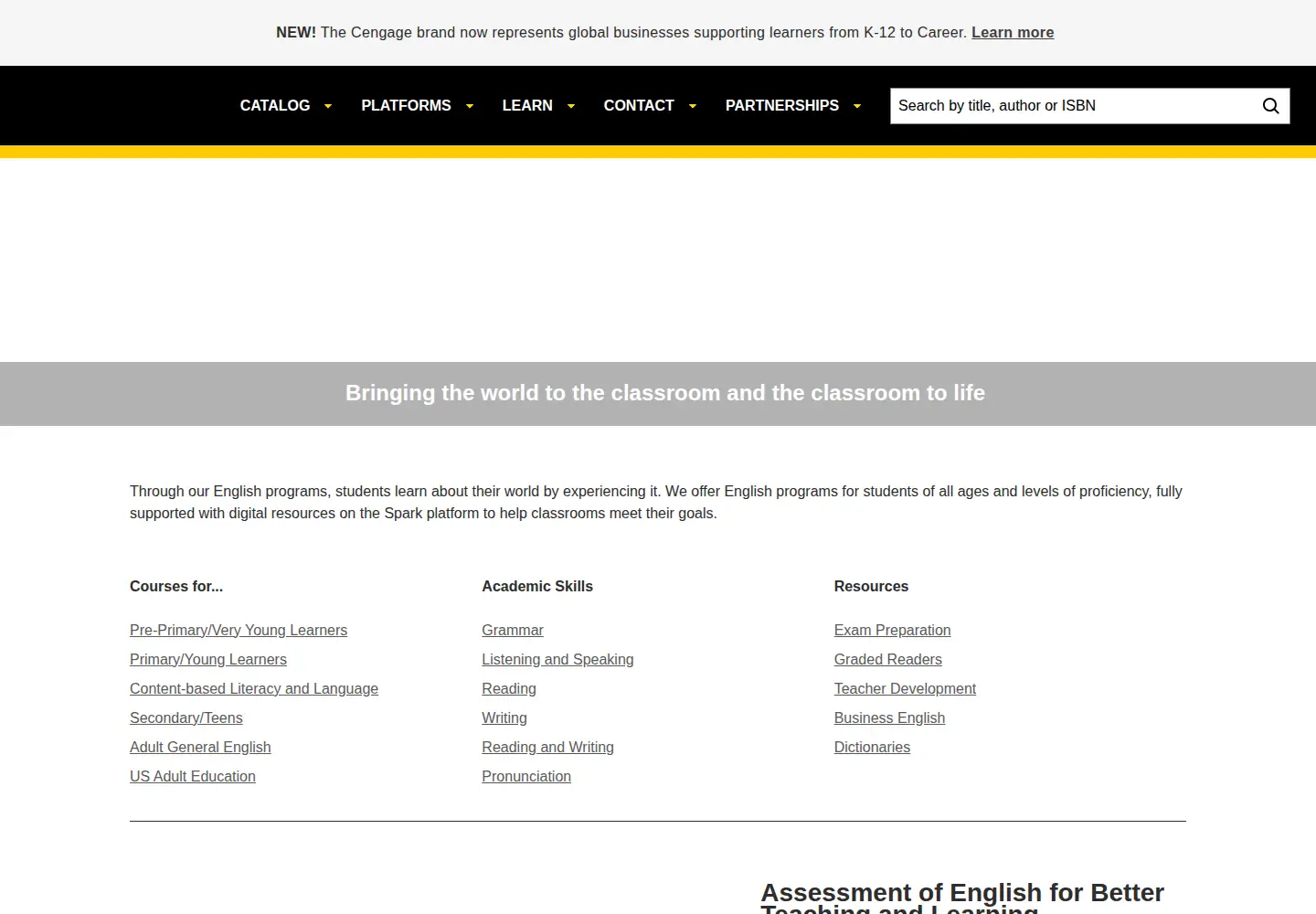Select the Writing skills link
This screenshot has height=914, width=1316.
tap(504, 718)
